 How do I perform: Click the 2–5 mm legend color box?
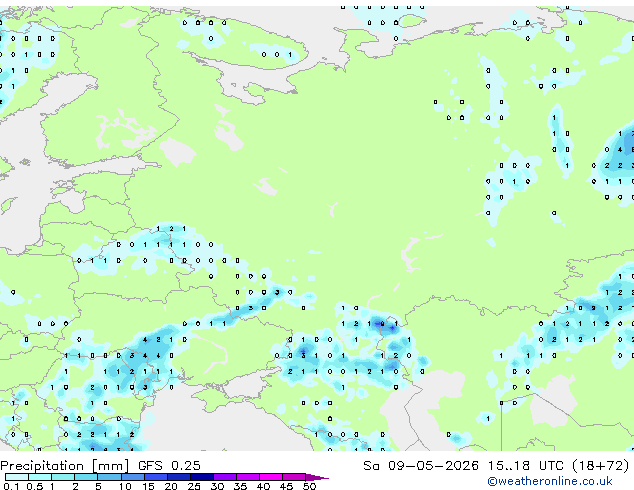pyautogui.click(x=86, y=477)
